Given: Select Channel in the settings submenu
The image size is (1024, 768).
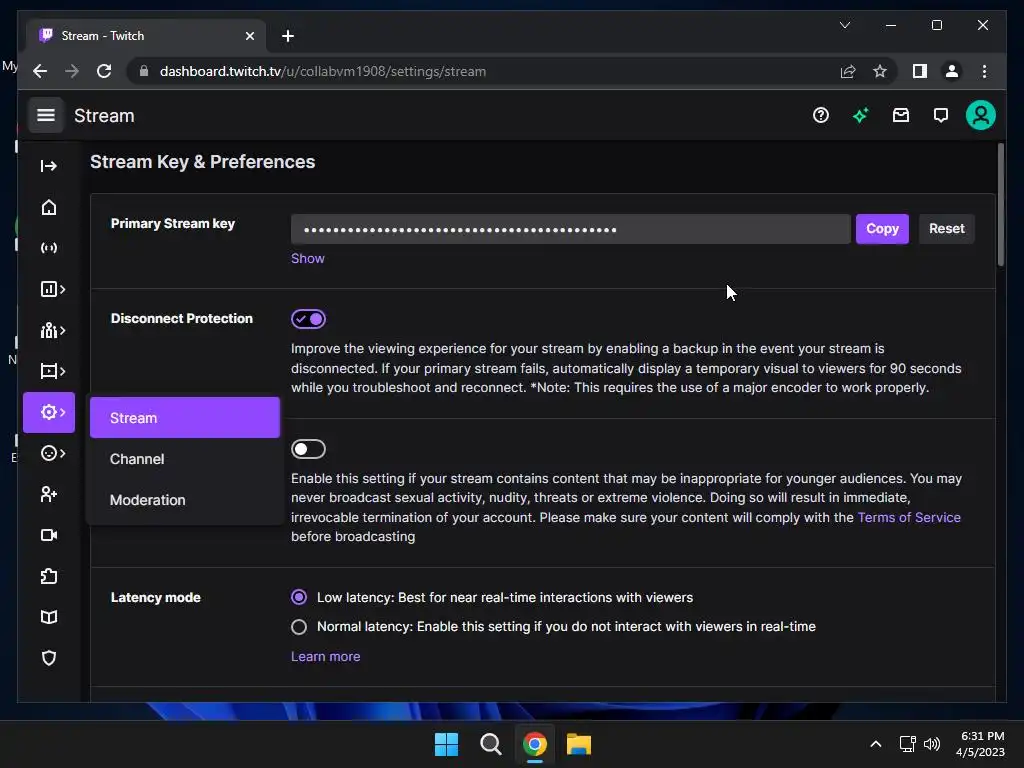Looking at the screenshot, I should 185,458.
